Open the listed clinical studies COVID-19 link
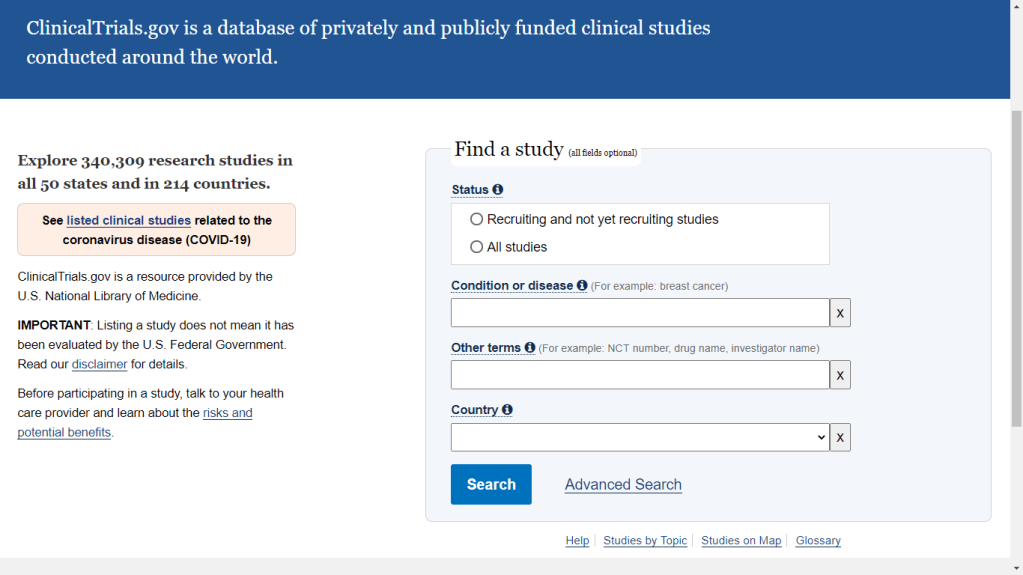This screenshot has width=1023, height=575. (128, 221)
